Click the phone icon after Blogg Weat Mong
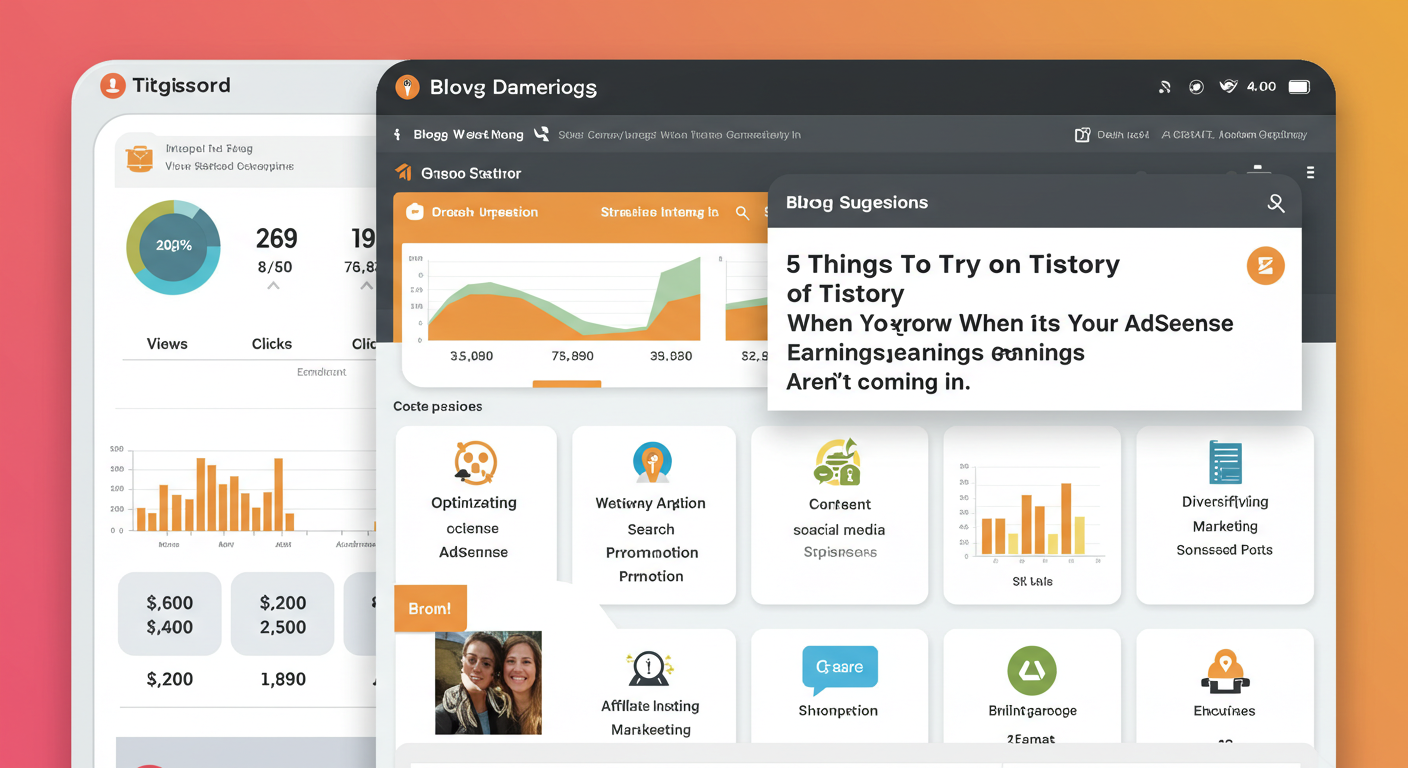The image size is (1408, 768). [541, 133]
